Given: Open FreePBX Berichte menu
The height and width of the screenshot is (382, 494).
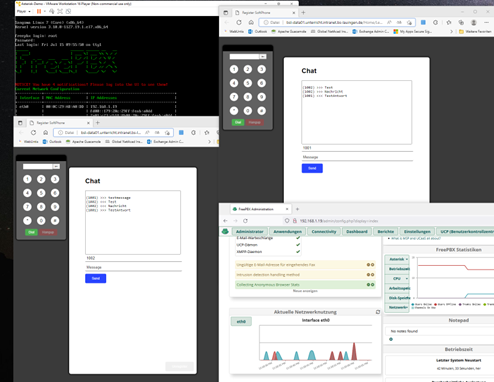Looking at the screenshot, I should click(x=386, y=232).
